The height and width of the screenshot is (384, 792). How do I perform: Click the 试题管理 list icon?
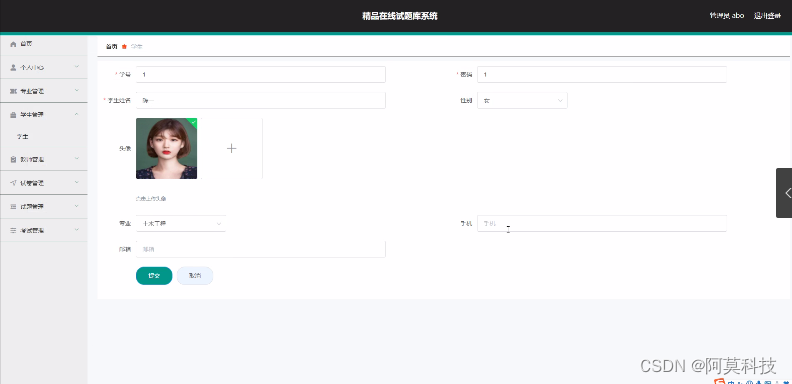[14, 207]
